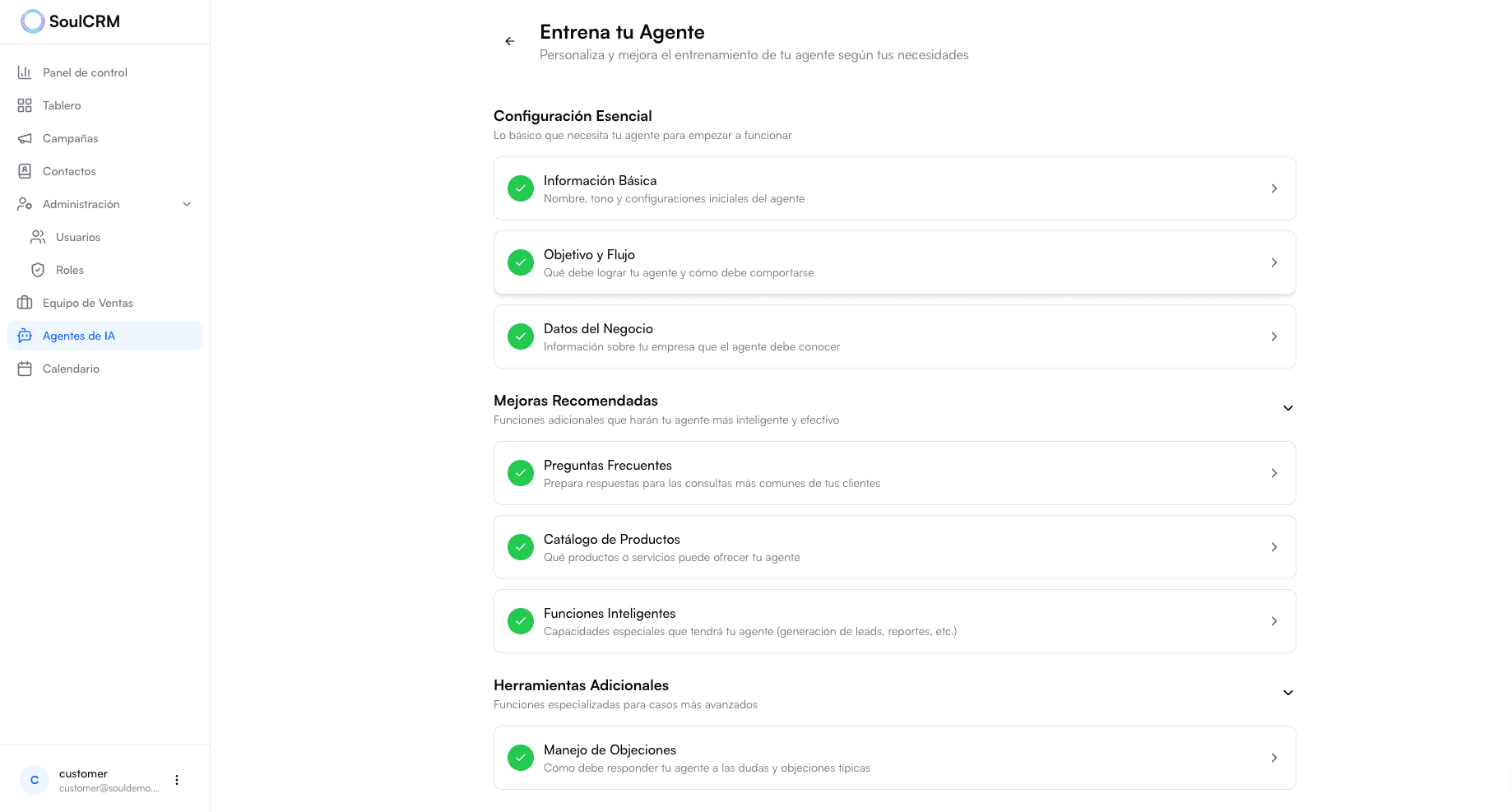The image size is (1512, 812).
Task: Open the Equipo de Ventas briefcase icon
Action: tap(26, 303)
